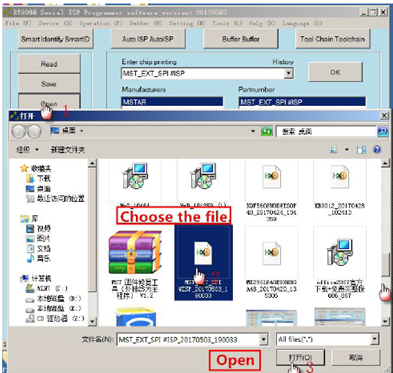Open the All files type dropdown

375,339
